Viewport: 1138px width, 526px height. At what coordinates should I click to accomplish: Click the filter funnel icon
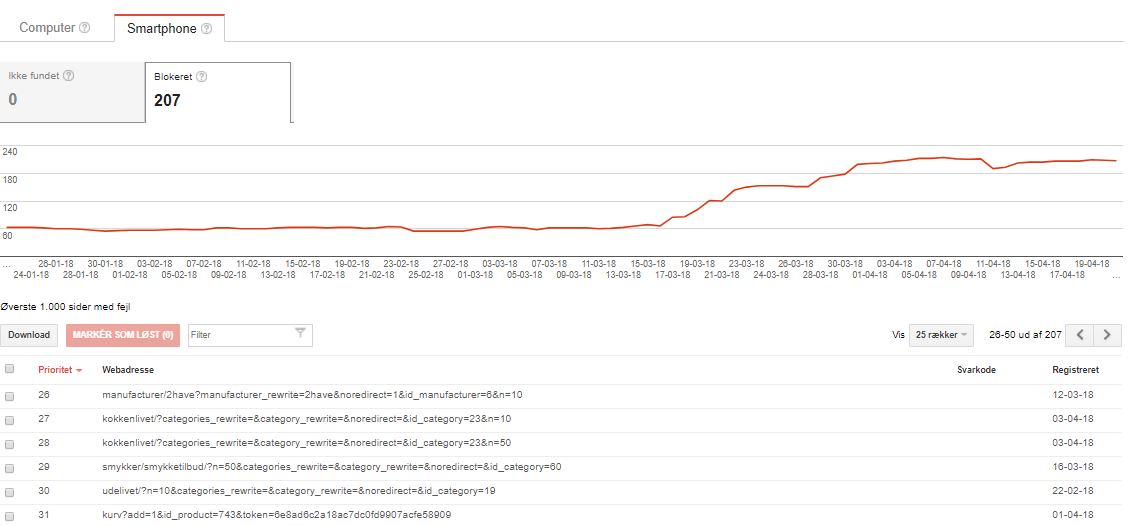coord(300,334)
